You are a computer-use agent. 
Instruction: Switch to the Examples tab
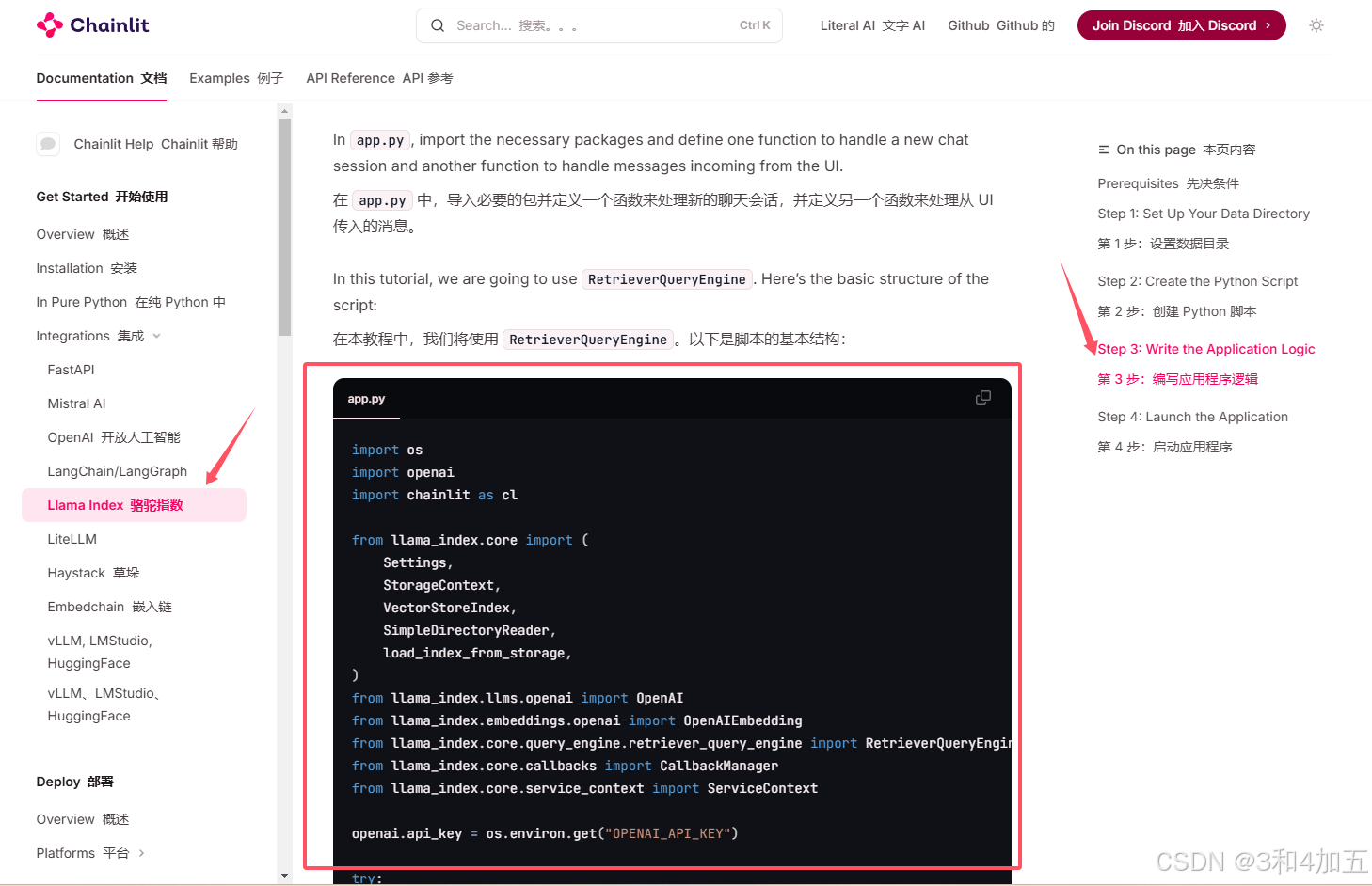[236, 78]
